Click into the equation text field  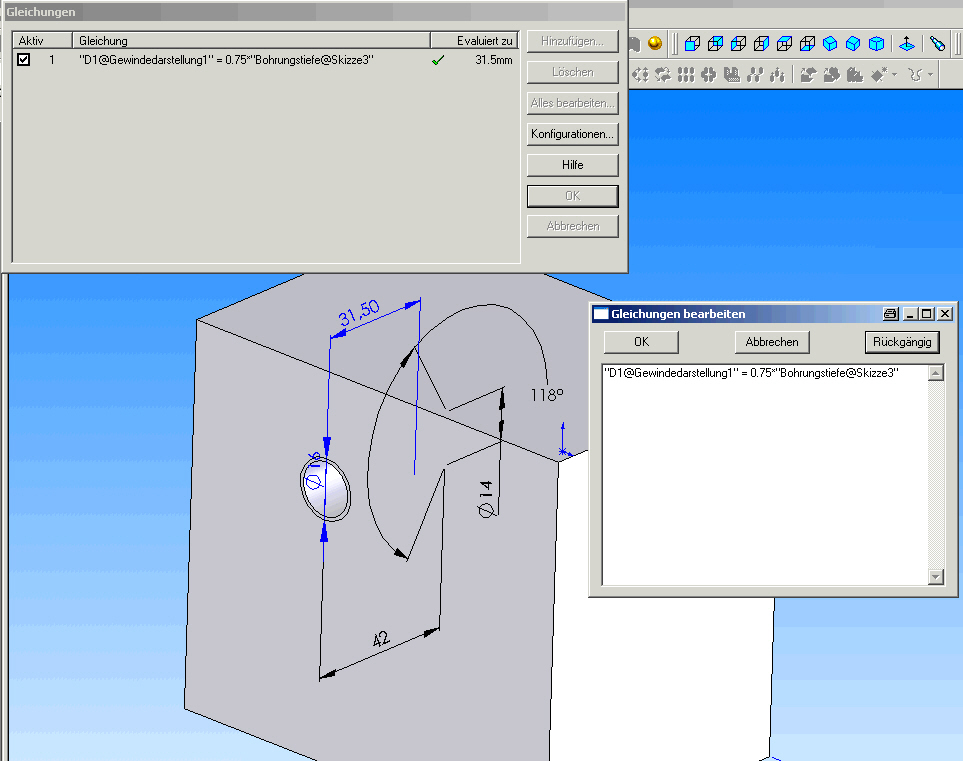tap(765, 475)
